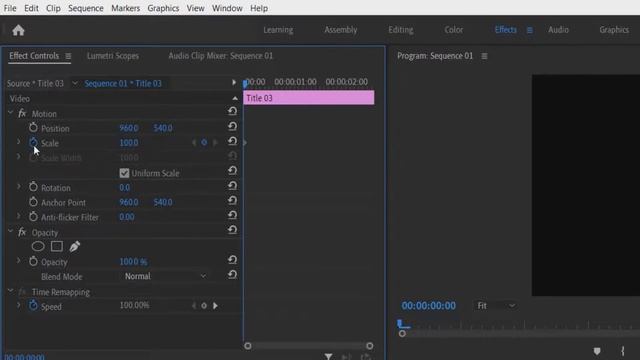
Task: Click the Program monitor timecode 00:00:00:00
Action: coord(429,306)
